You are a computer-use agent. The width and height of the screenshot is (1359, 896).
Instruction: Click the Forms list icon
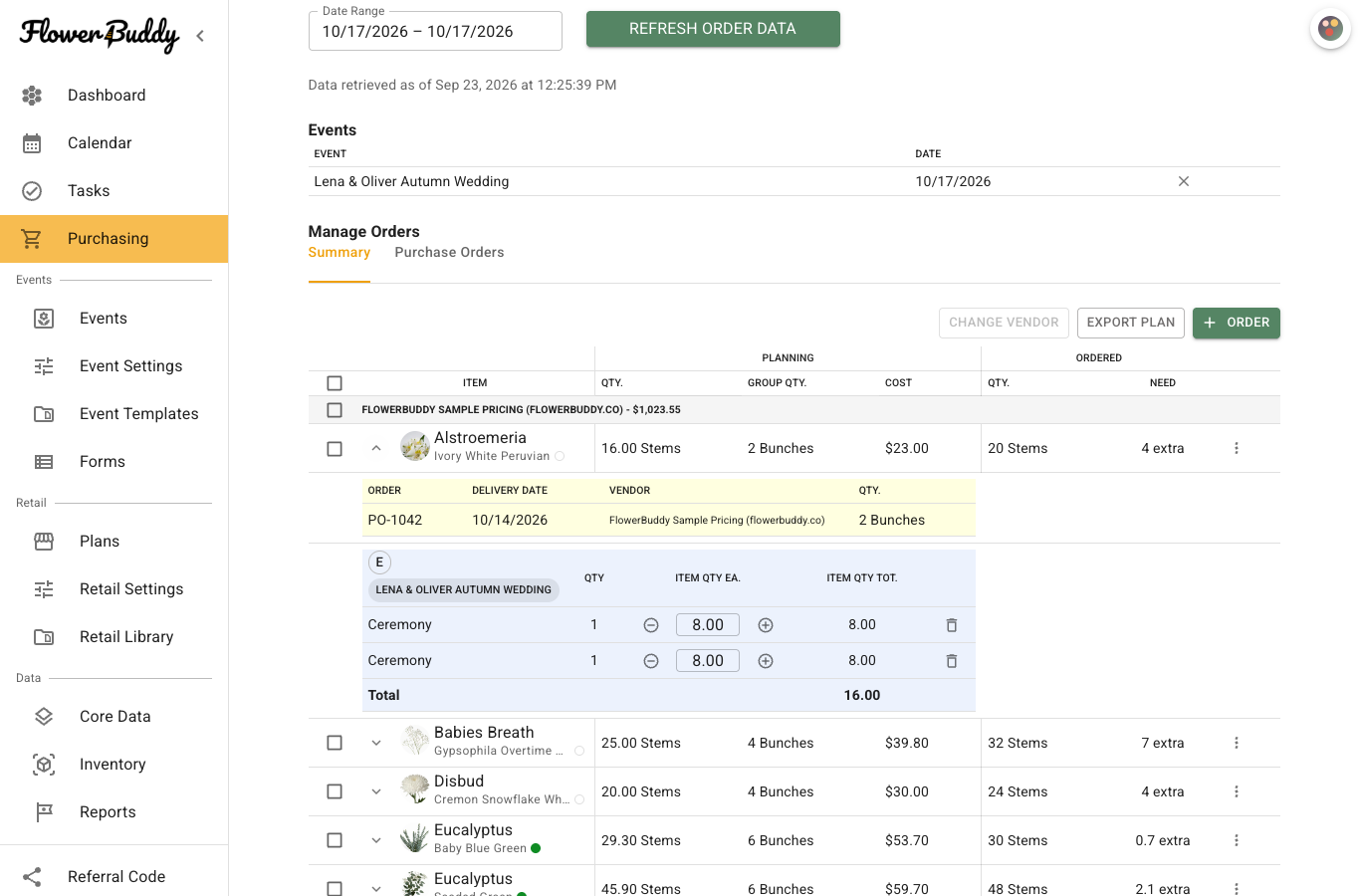tap(44, 462)
